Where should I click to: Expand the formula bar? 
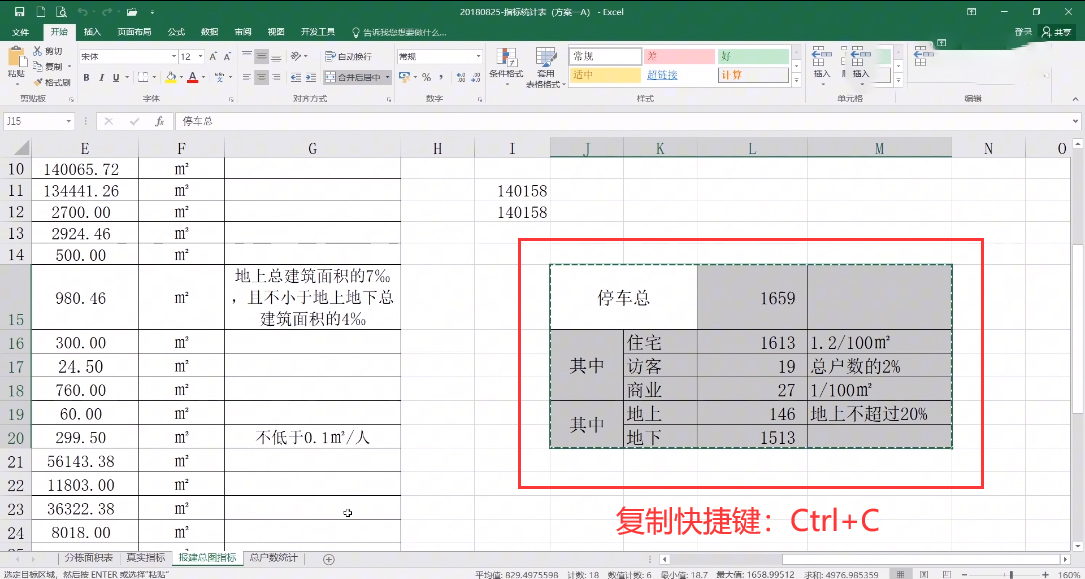pyautogui.click(x=1077, y=121)
